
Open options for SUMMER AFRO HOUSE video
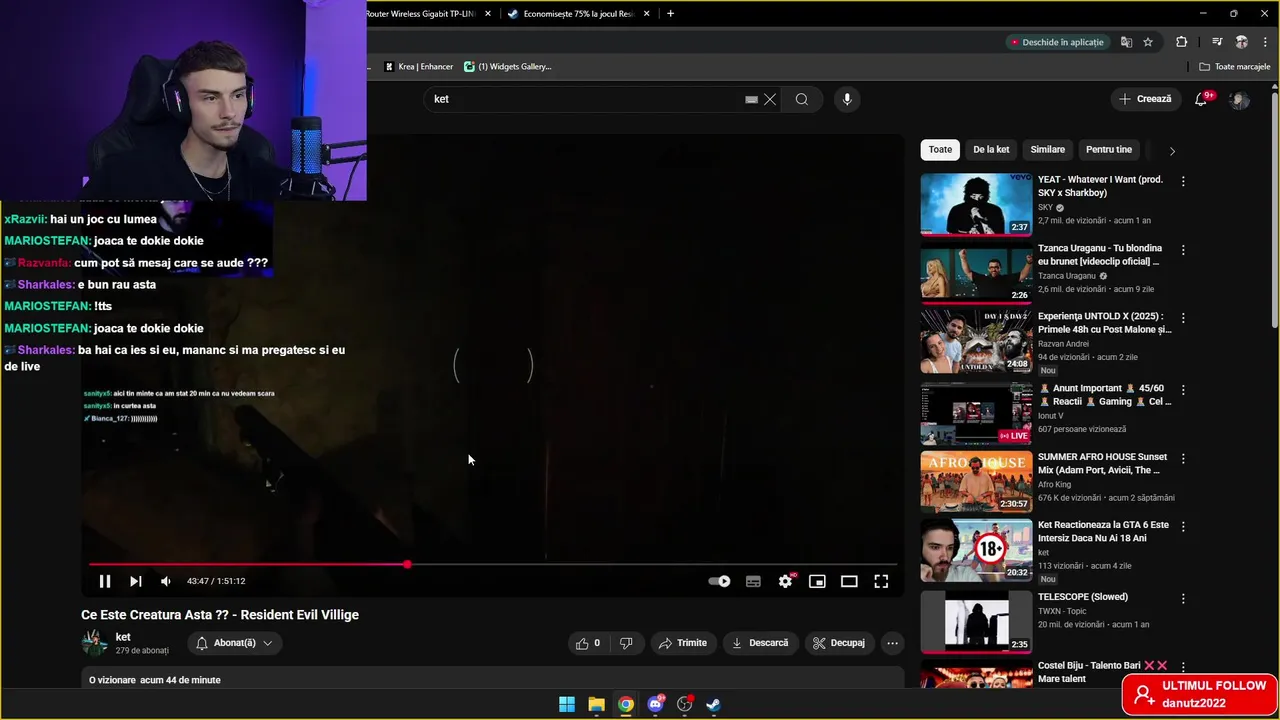[x=1183, y=459]
